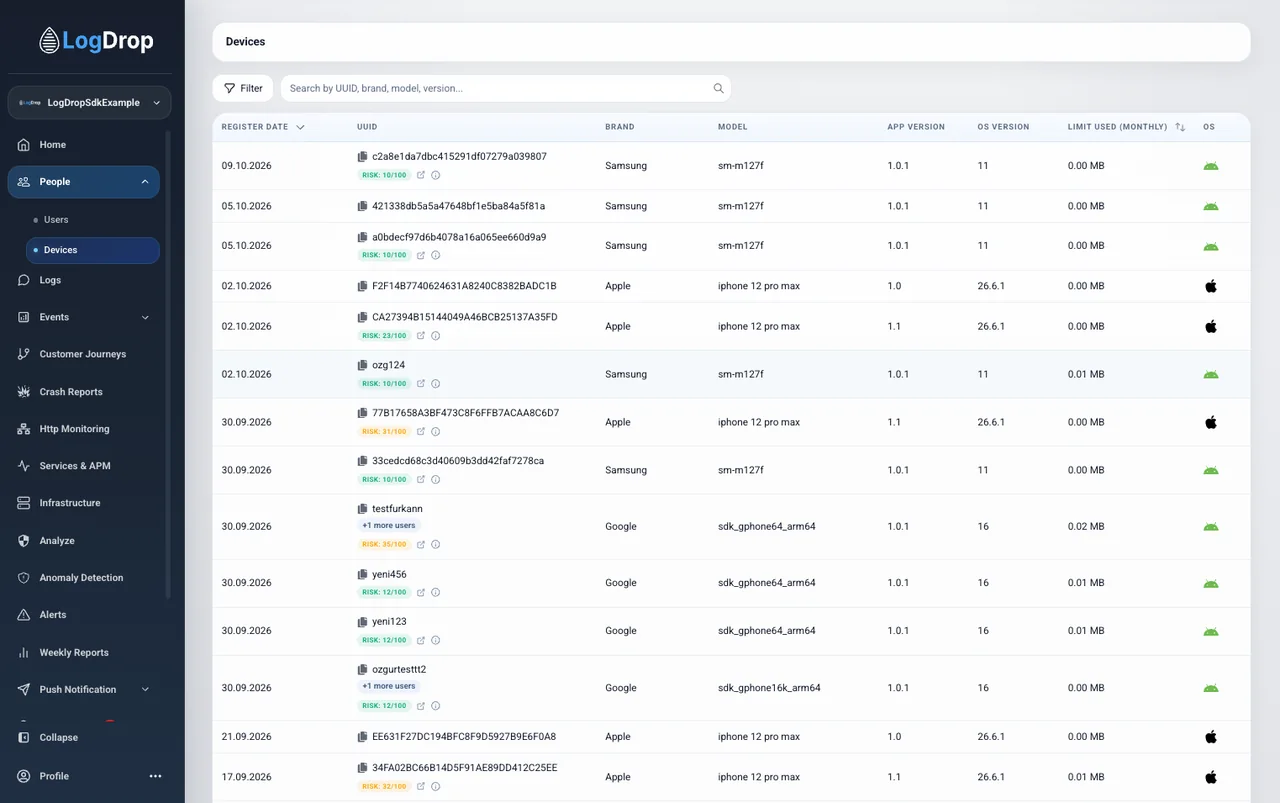Image resolution: width=1280 pixels, height=803 pixels.
Task: Sort by Limit Used (Monthly) arrows icon
Action: coord(1180,127)
